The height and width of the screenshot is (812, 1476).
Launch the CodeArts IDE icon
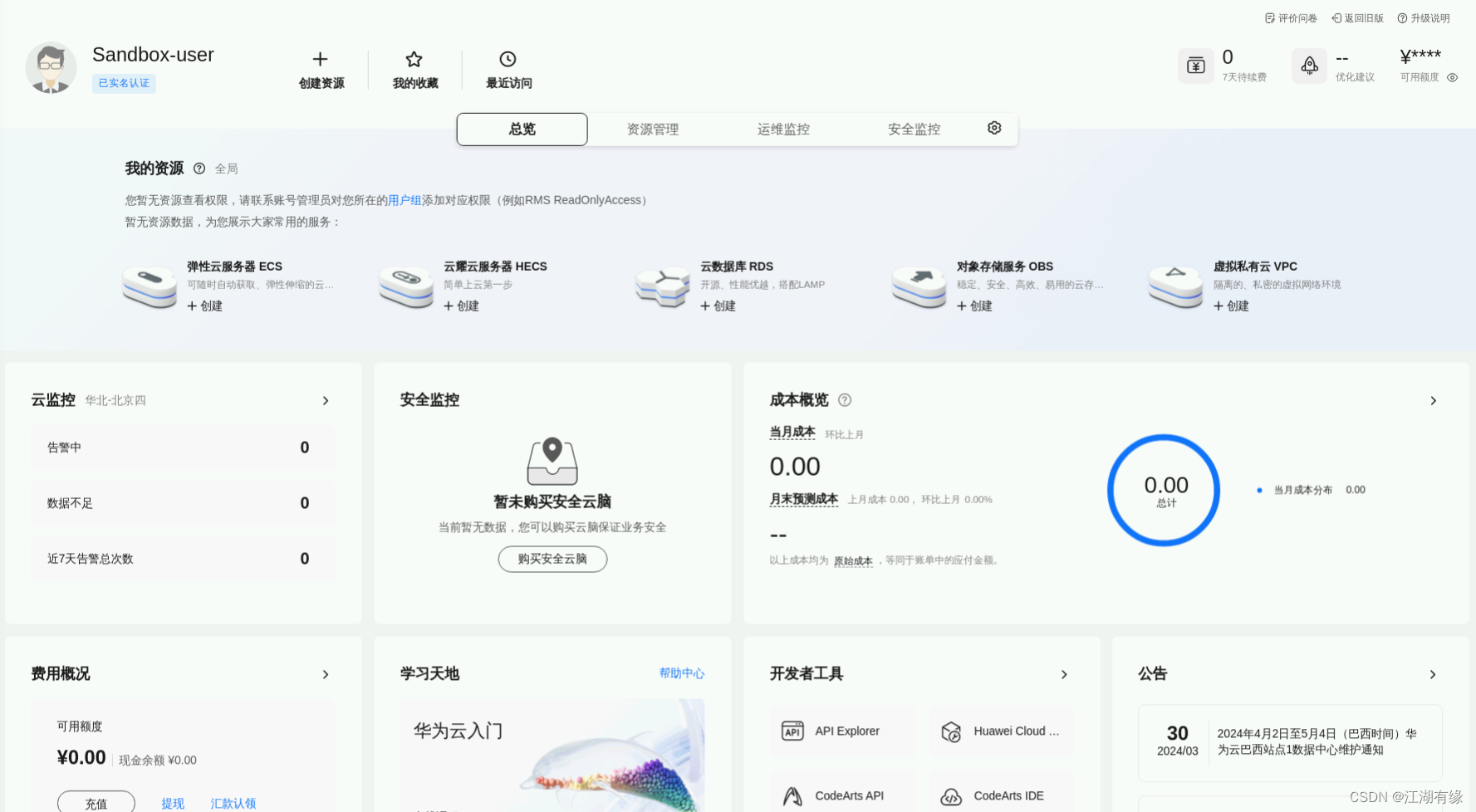pyautogui.click(x=952, y=795)
